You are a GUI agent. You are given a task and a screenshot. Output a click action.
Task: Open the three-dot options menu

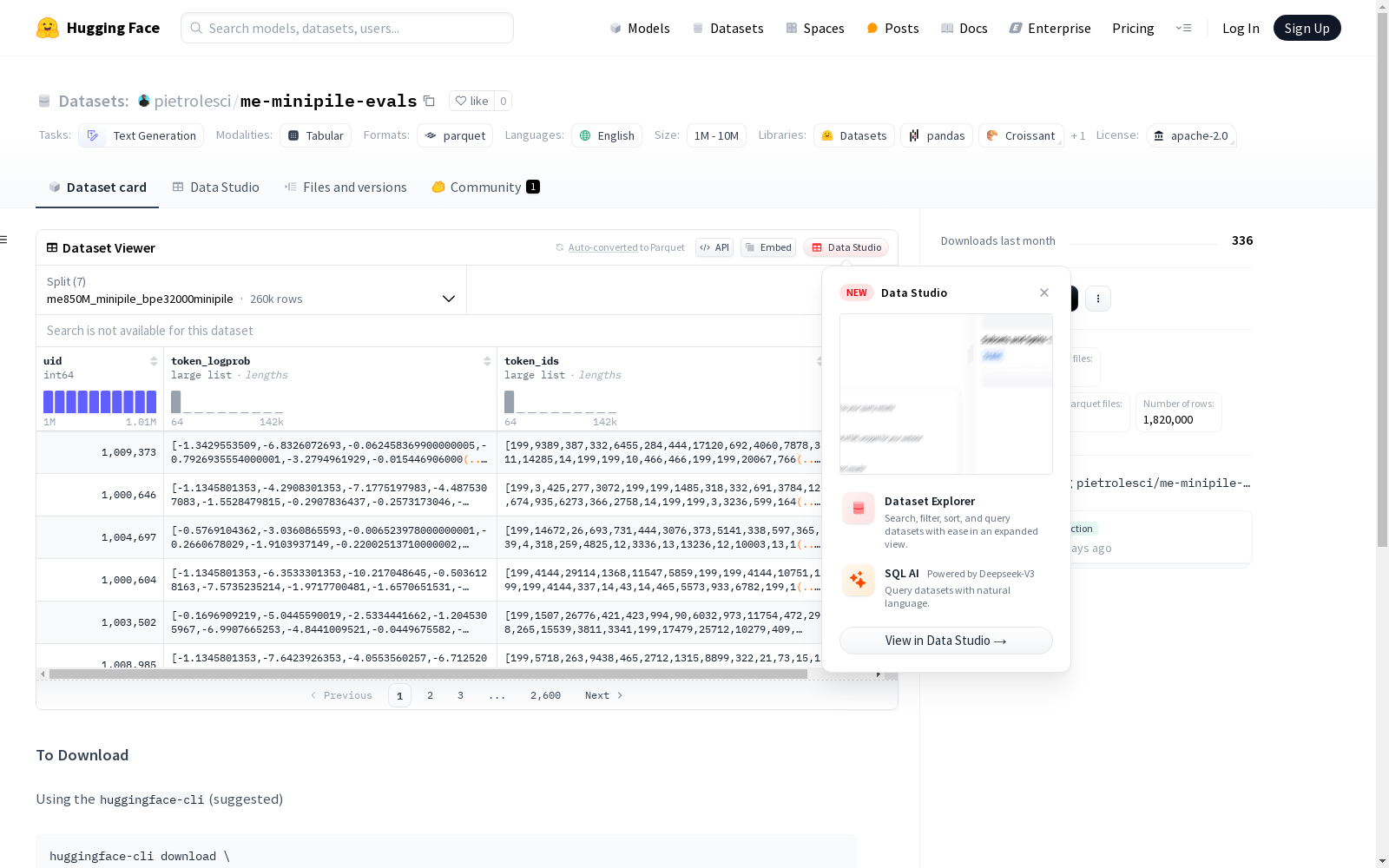(x=1098, y=299)
